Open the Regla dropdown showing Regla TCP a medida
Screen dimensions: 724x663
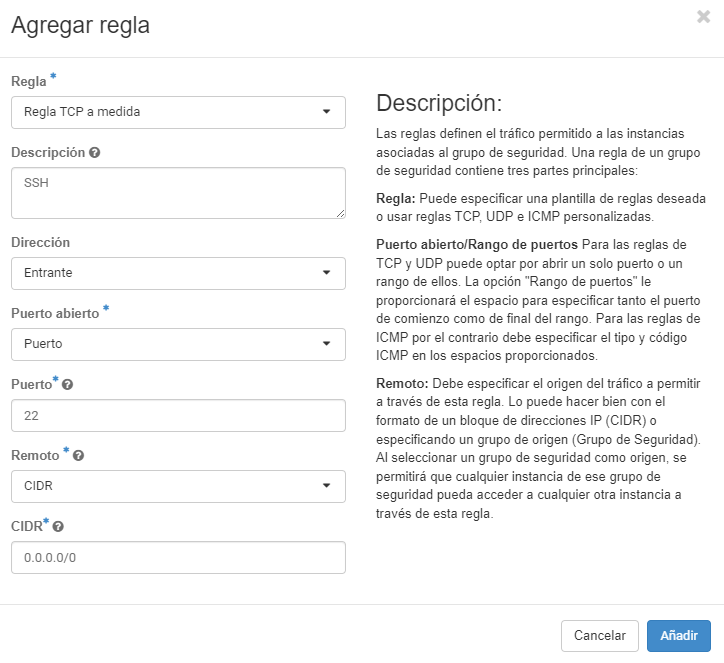click(178, 112)
